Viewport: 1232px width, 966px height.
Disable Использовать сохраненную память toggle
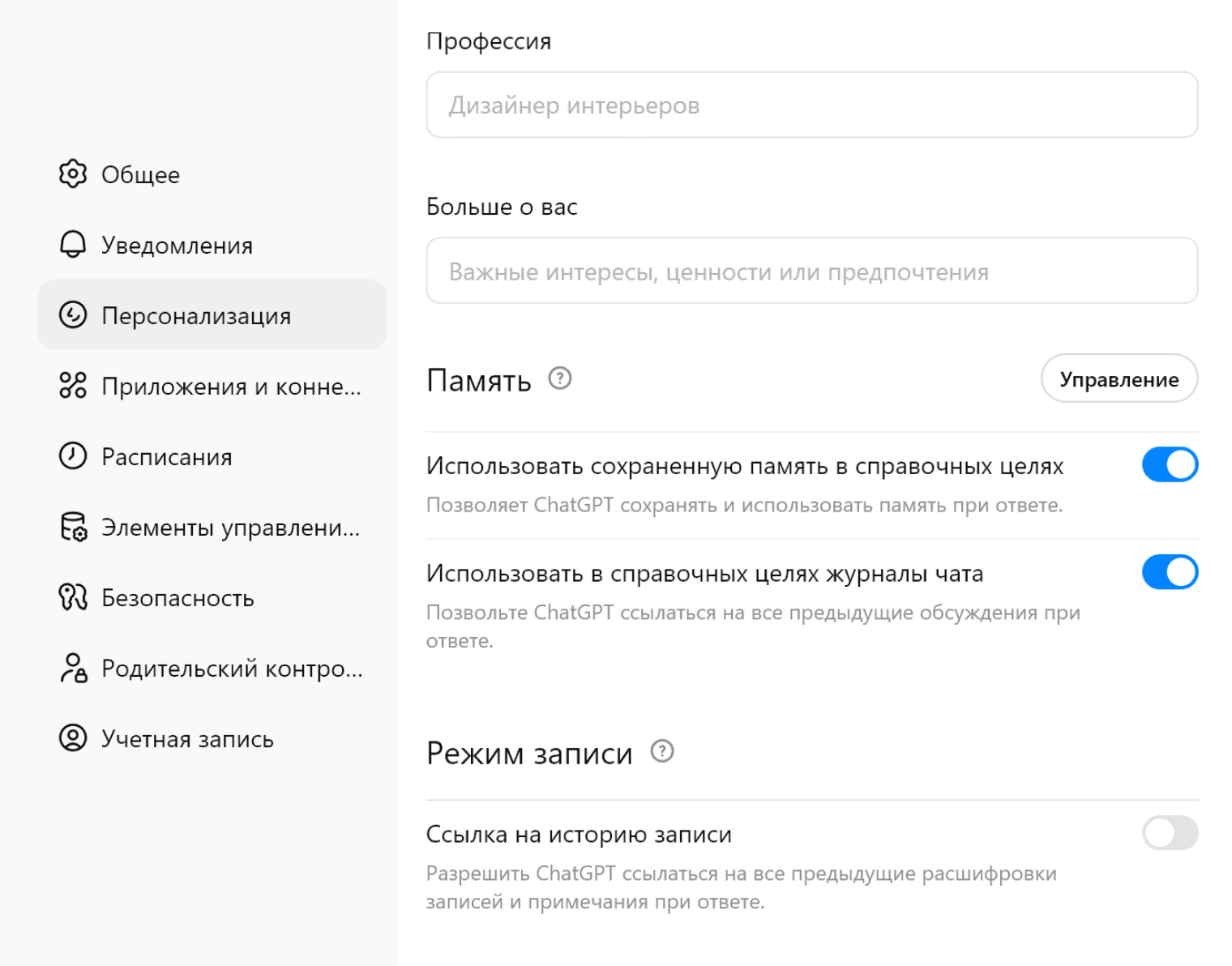pyautogui.click(x=1170, y=464)
